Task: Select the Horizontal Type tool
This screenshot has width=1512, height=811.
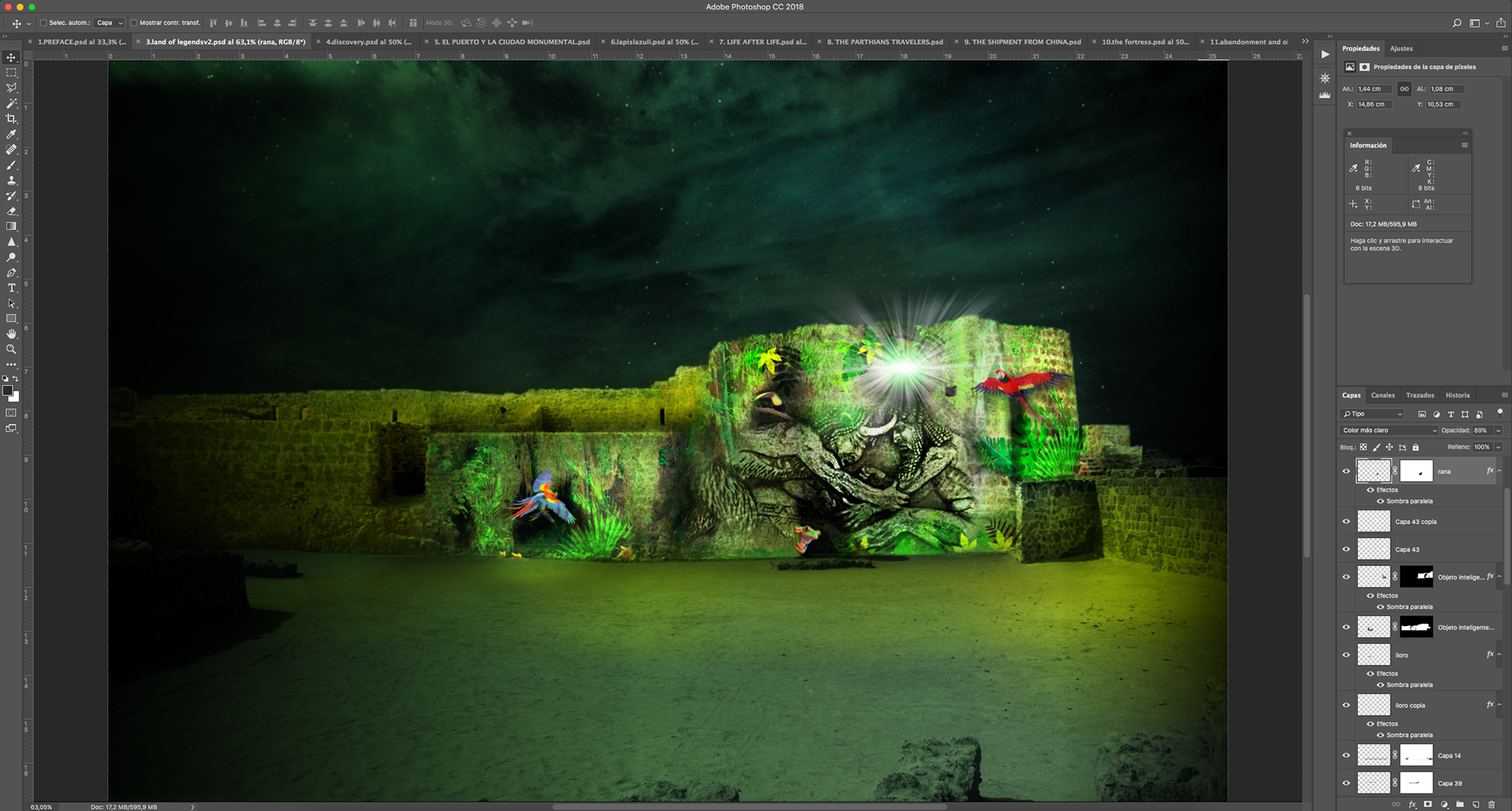Action: tap(11, 287)
